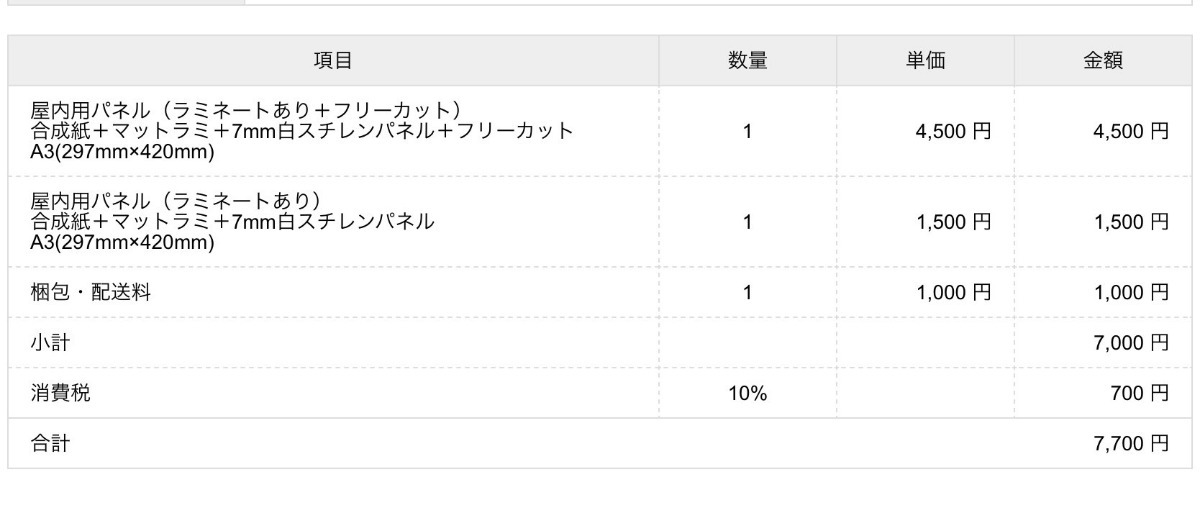The width and height of the screenshot is (1200, 514).
Task: Click the 金額 column header
Action: pos(1103,61)
